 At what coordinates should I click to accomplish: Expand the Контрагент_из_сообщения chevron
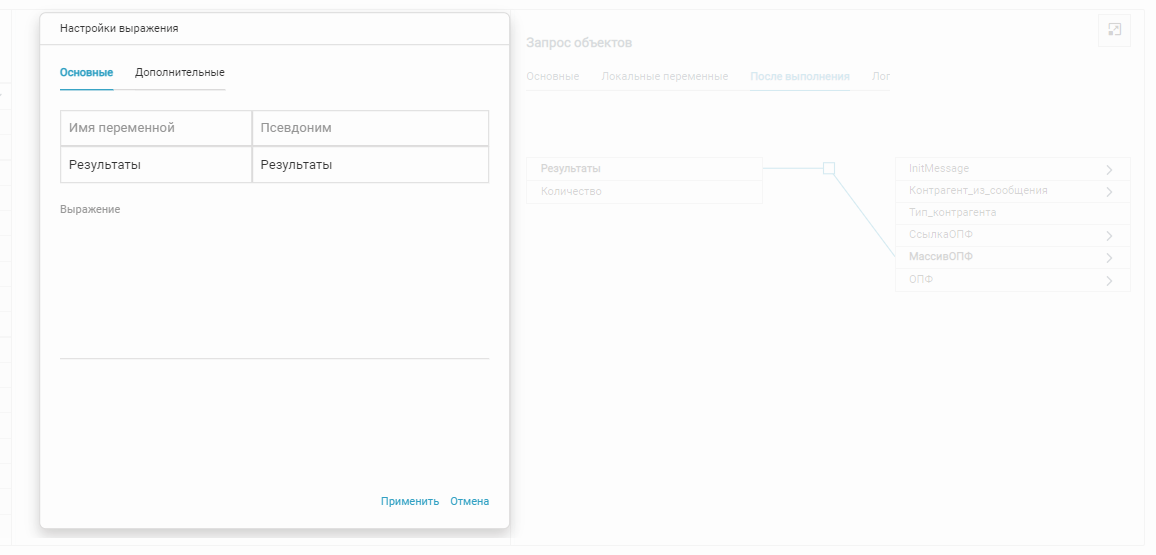[x=1109, y=192]
